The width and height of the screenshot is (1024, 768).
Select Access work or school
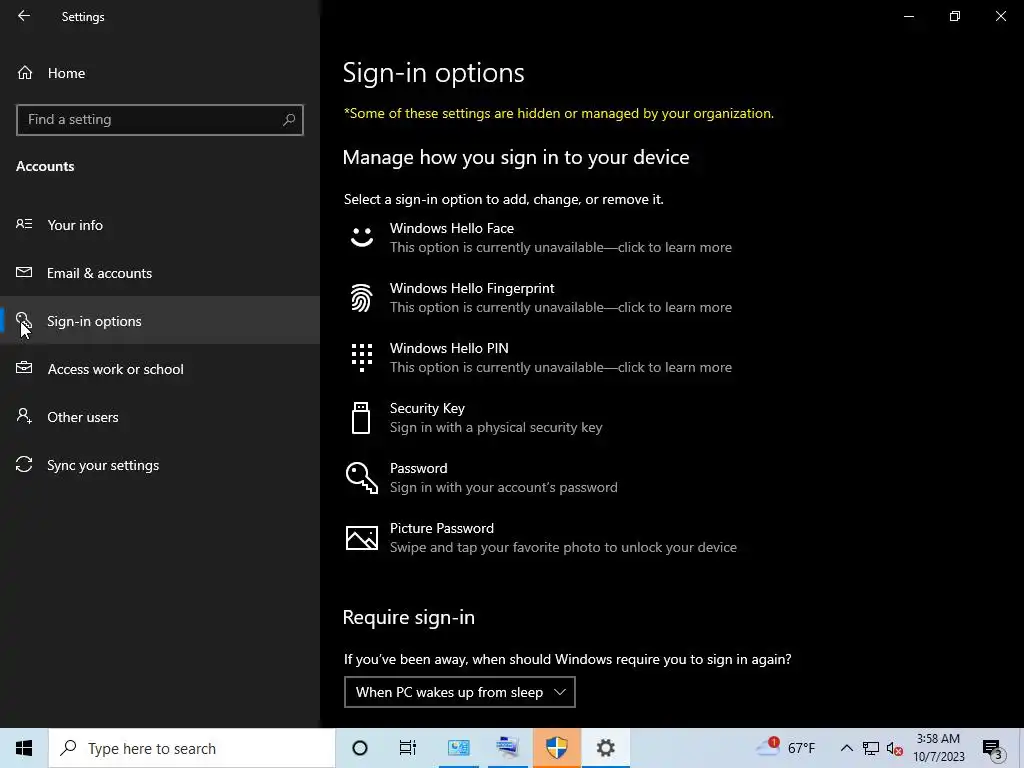click(x=160, y=369)
